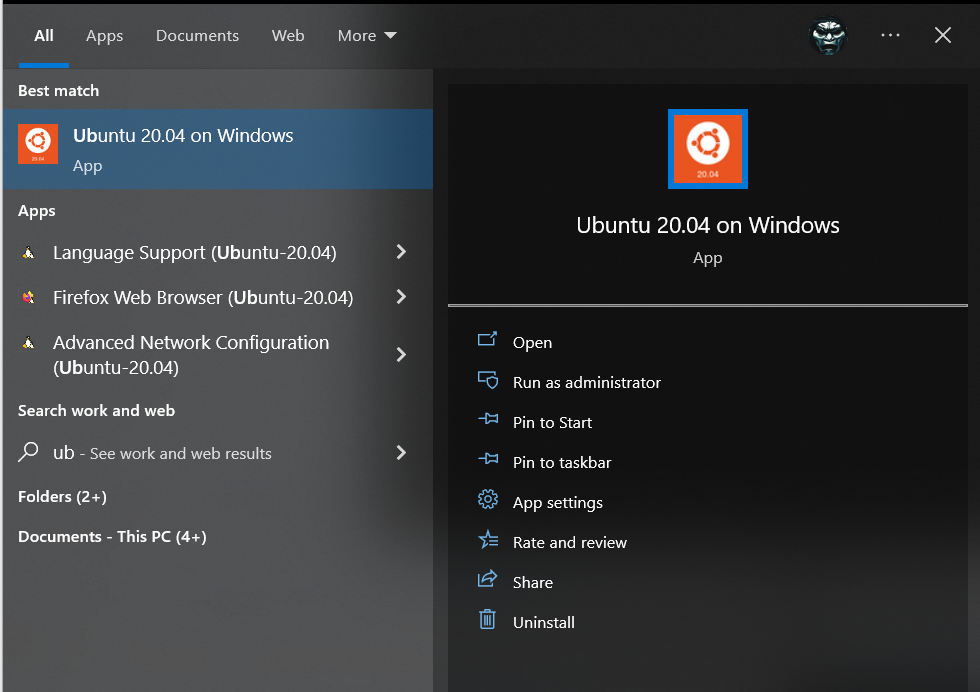Click the Share arrow icon
Image resolution: width=980 pixels, height=692 pixels.
tap(487, 581)
